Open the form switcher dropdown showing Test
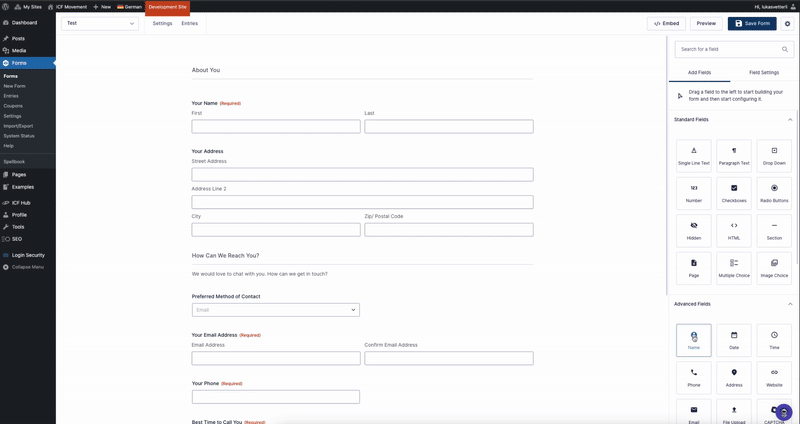The height and width of the screenshot is (424, 800). click(100, 23)
